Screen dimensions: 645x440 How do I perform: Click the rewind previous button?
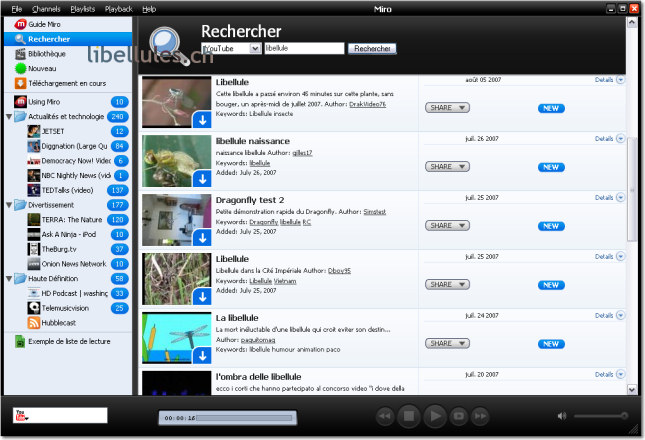[385, 416]
